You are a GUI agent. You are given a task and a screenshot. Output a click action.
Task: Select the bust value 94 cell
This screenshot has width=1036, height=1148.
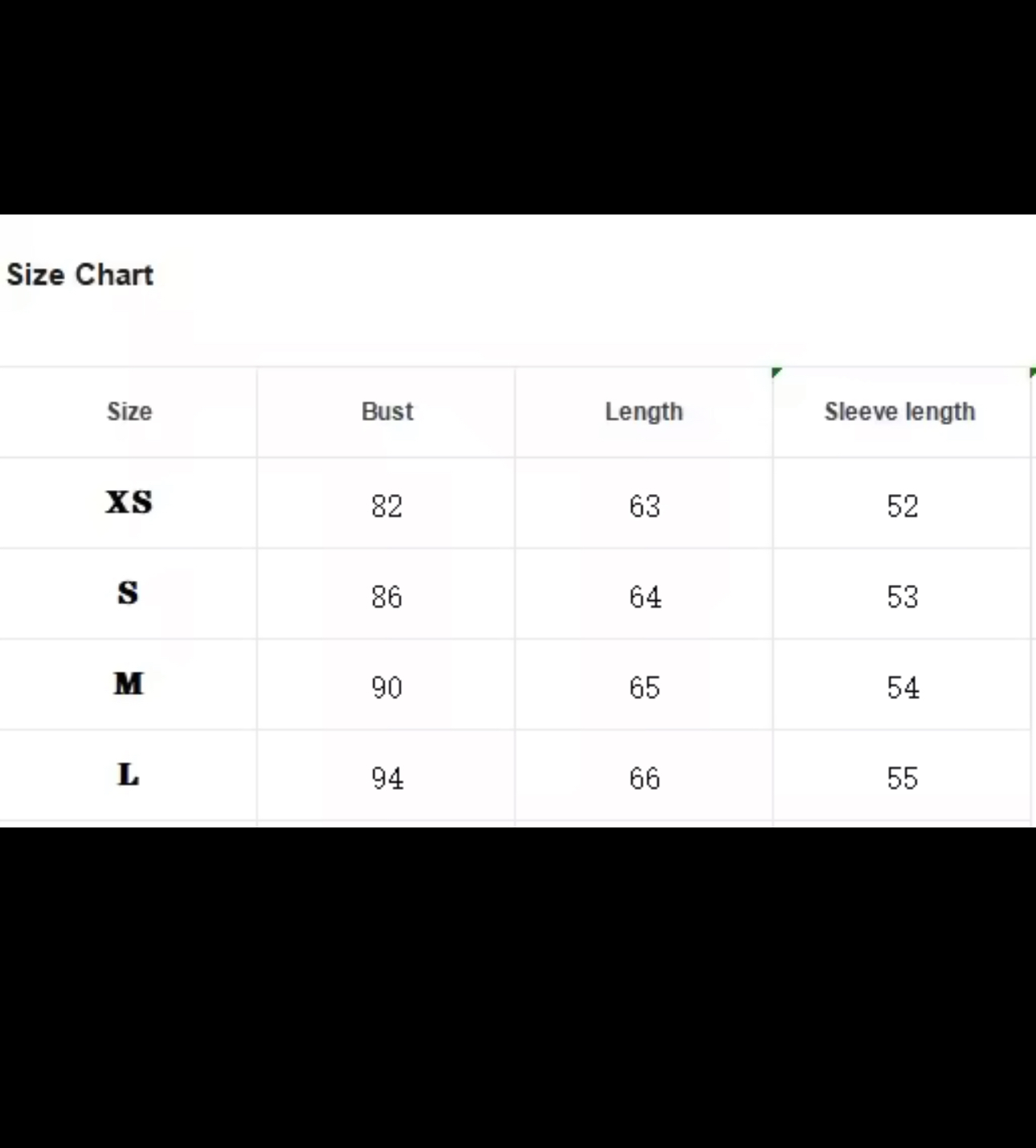tap(386, 778)
